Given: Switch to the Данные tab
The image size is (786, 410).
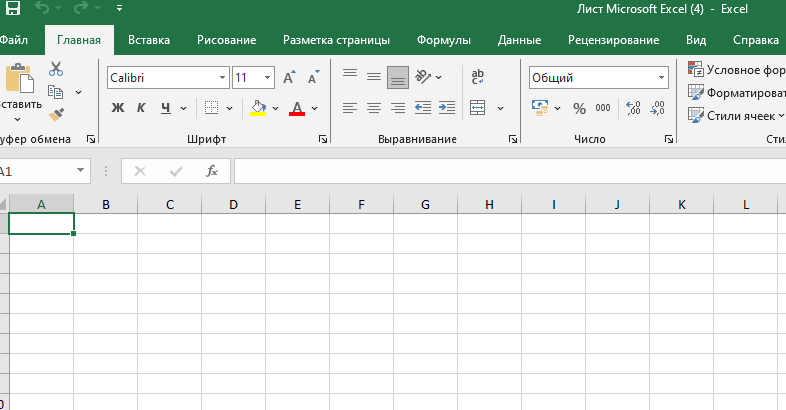Looking at the screenshot, I should click(519, 40).
